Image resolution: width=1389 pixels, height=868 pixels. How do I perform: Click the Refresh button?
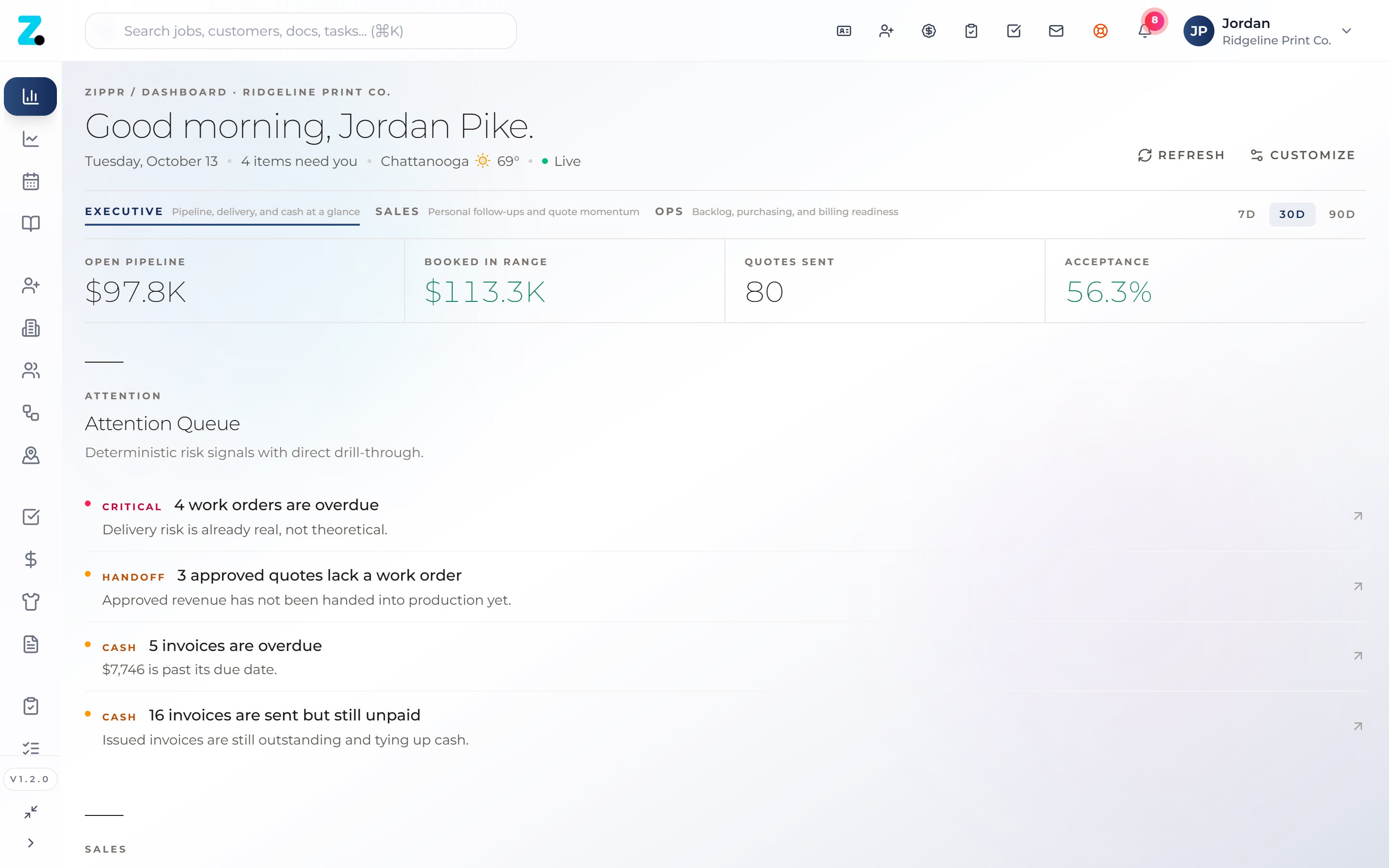[x=1181, y=156]
